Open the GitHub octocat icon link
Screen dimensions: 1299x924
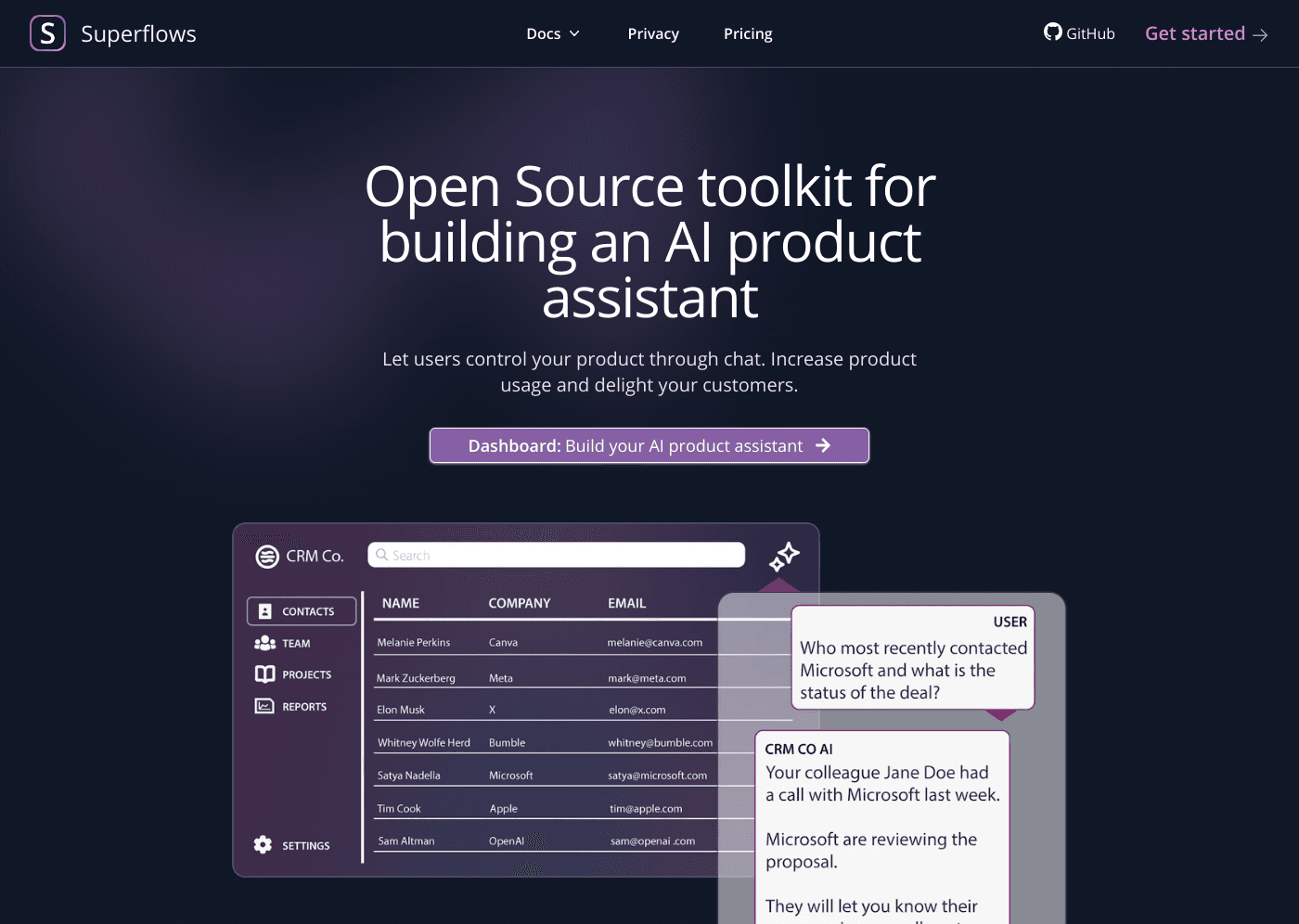click(x=1052, y=32)
